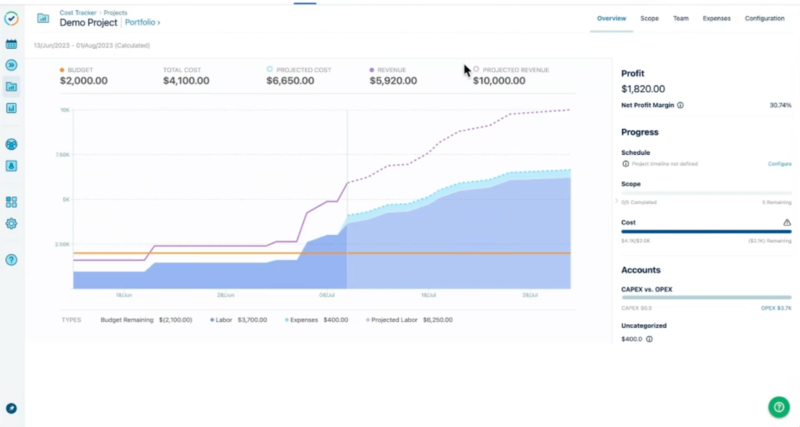Click the green help button bottom right

click(x=779, y=407)
